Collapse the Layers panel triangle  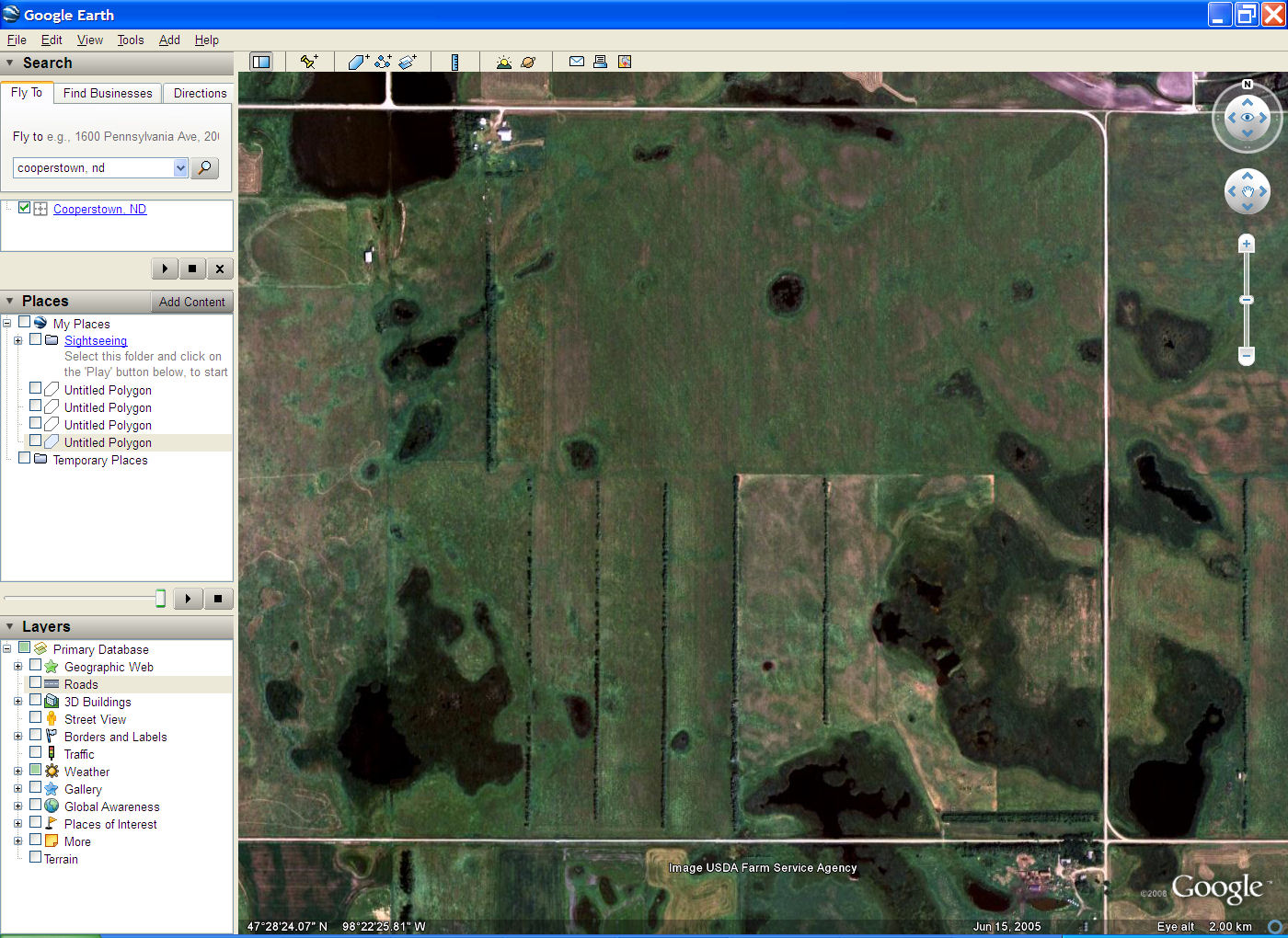pyautogui.click(x=10, y=626)
